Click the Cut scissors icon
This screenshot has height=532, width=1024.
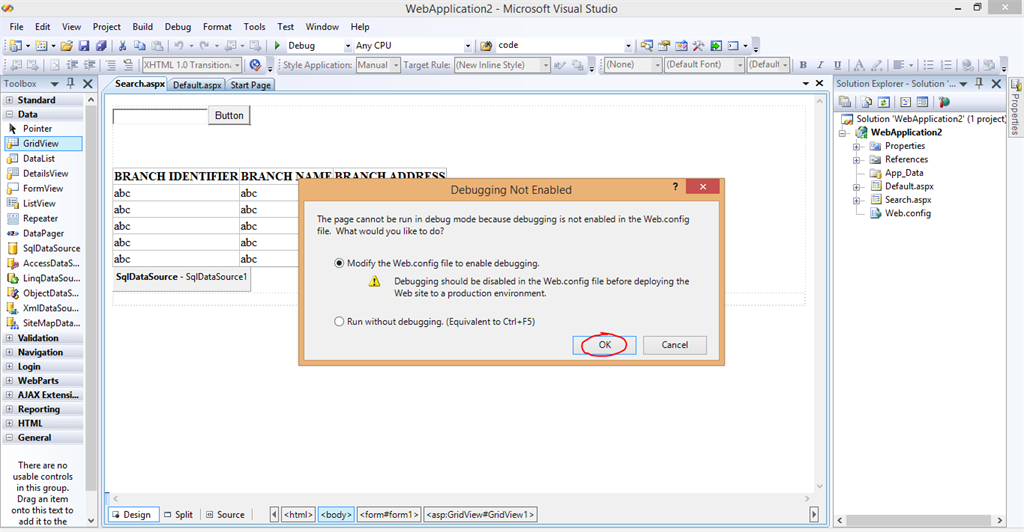pos(122,46)
